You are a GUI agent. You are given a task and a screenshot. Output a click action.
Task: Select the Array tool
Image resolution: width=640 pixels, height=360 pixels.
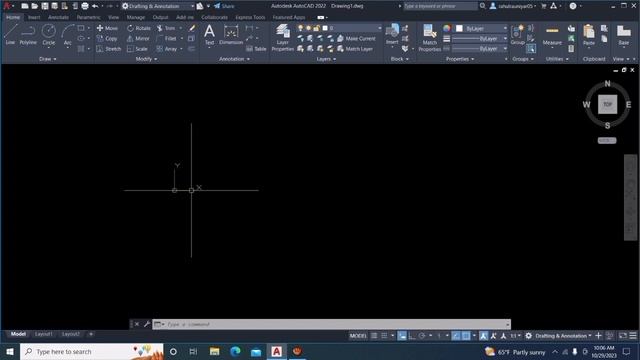(x=167, y=49)
